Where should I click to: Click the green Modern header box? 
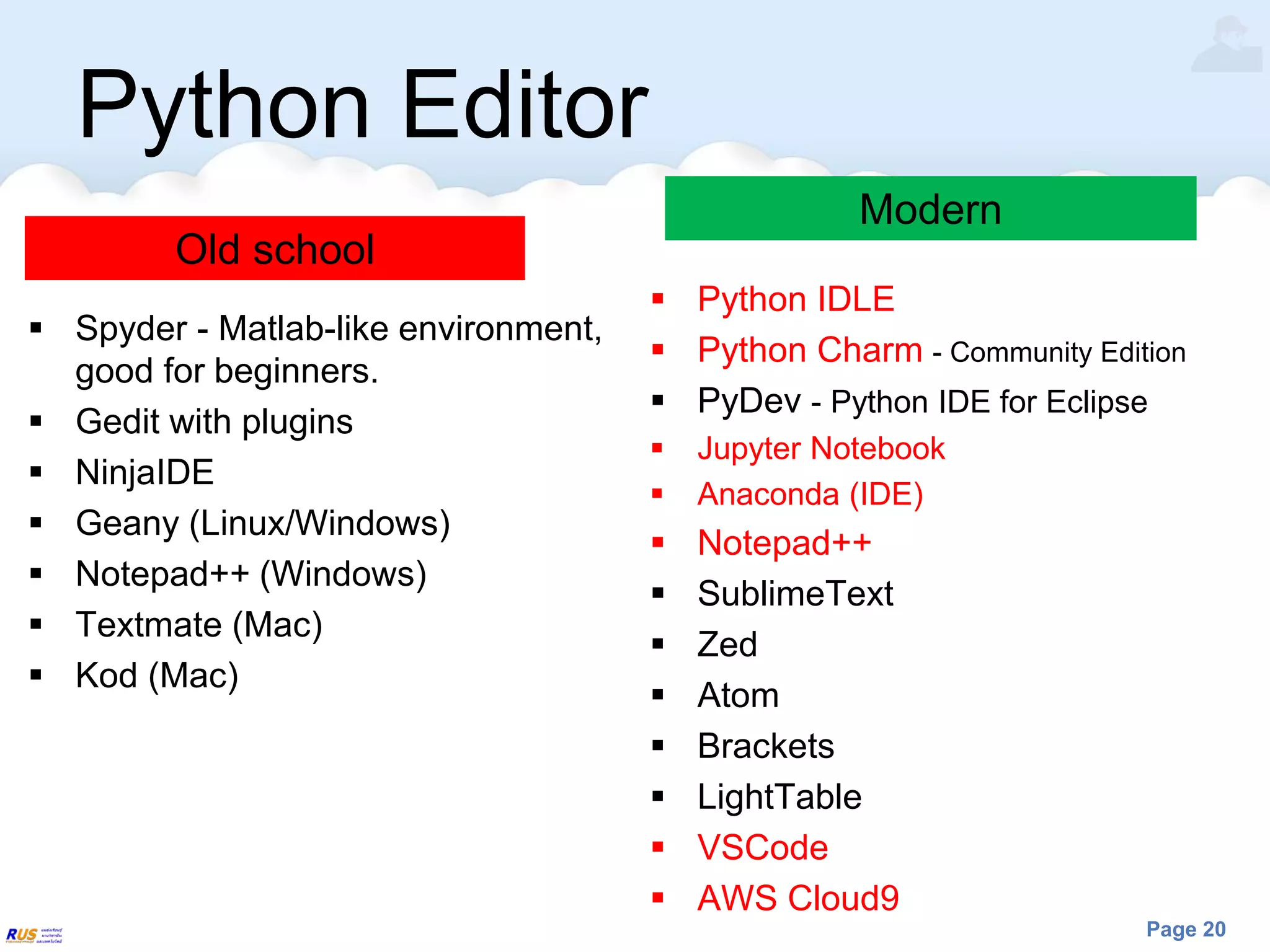point(930,209)
